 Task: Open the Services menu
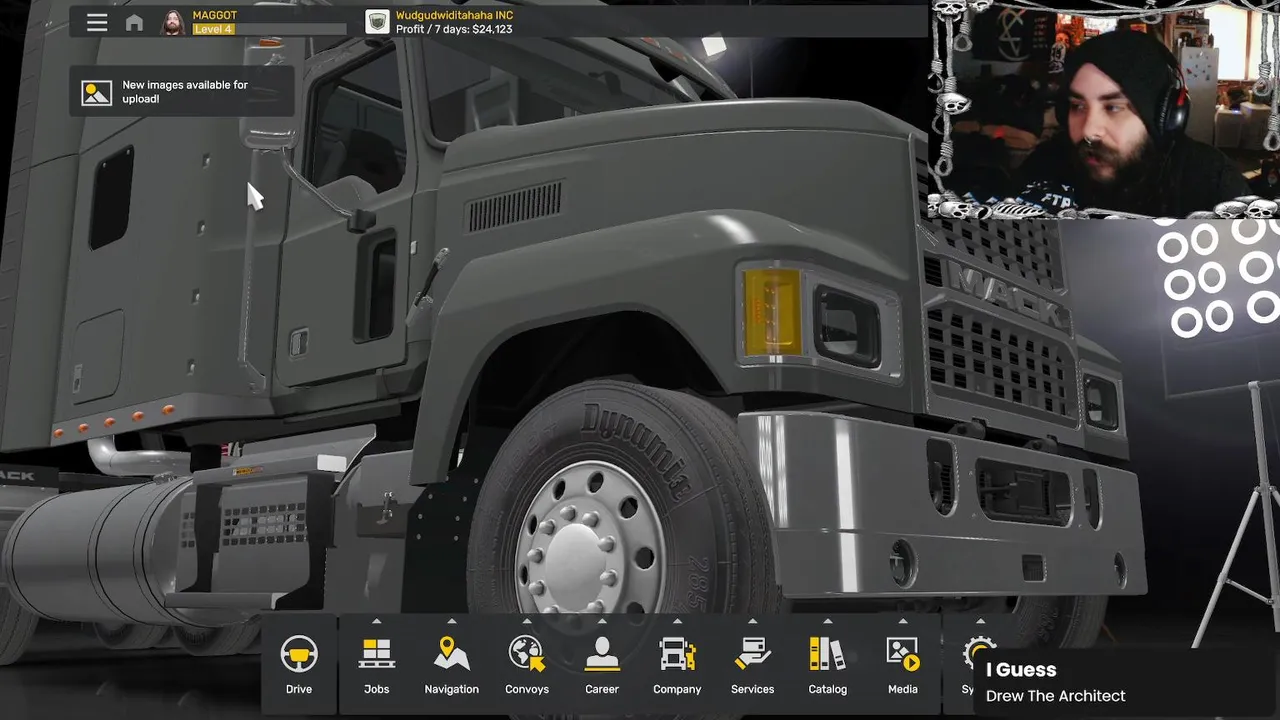coord(752,665)
